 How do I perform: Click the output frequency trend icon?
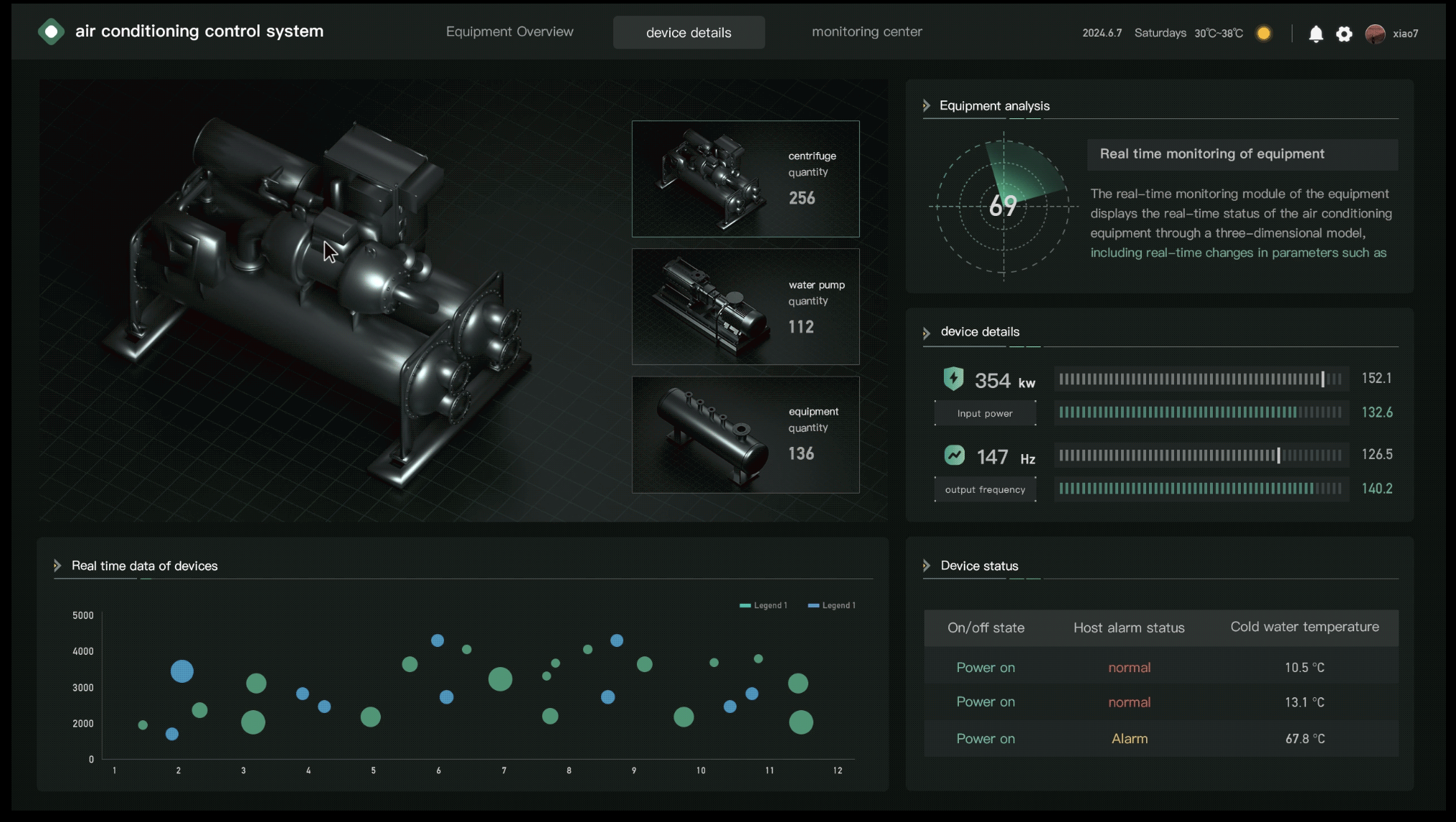point(954,455)
